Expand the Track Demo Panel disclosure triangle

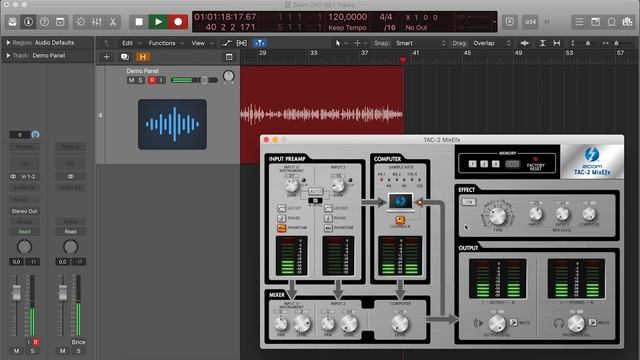pos(8,56)
